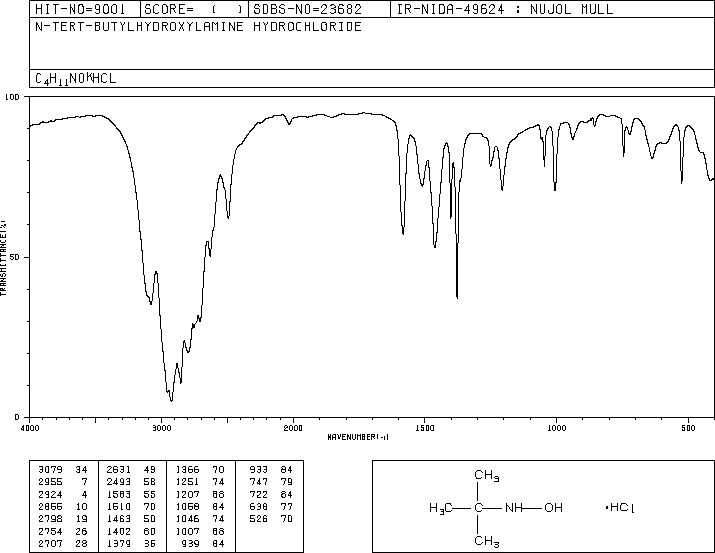
Task: Click the N-TERT-BUTYLHYDROXYLAMINE HYDROCHLORIDE compound name
Action: [x=198, y=27]
